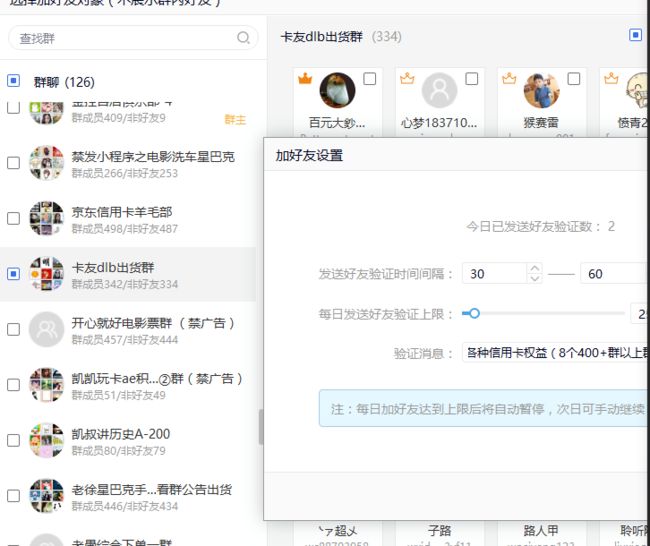This screenshot has width=650, height=546.
Task: Select 老徐星巴克手...看群公告出货 group name
Action: [152, 489]
